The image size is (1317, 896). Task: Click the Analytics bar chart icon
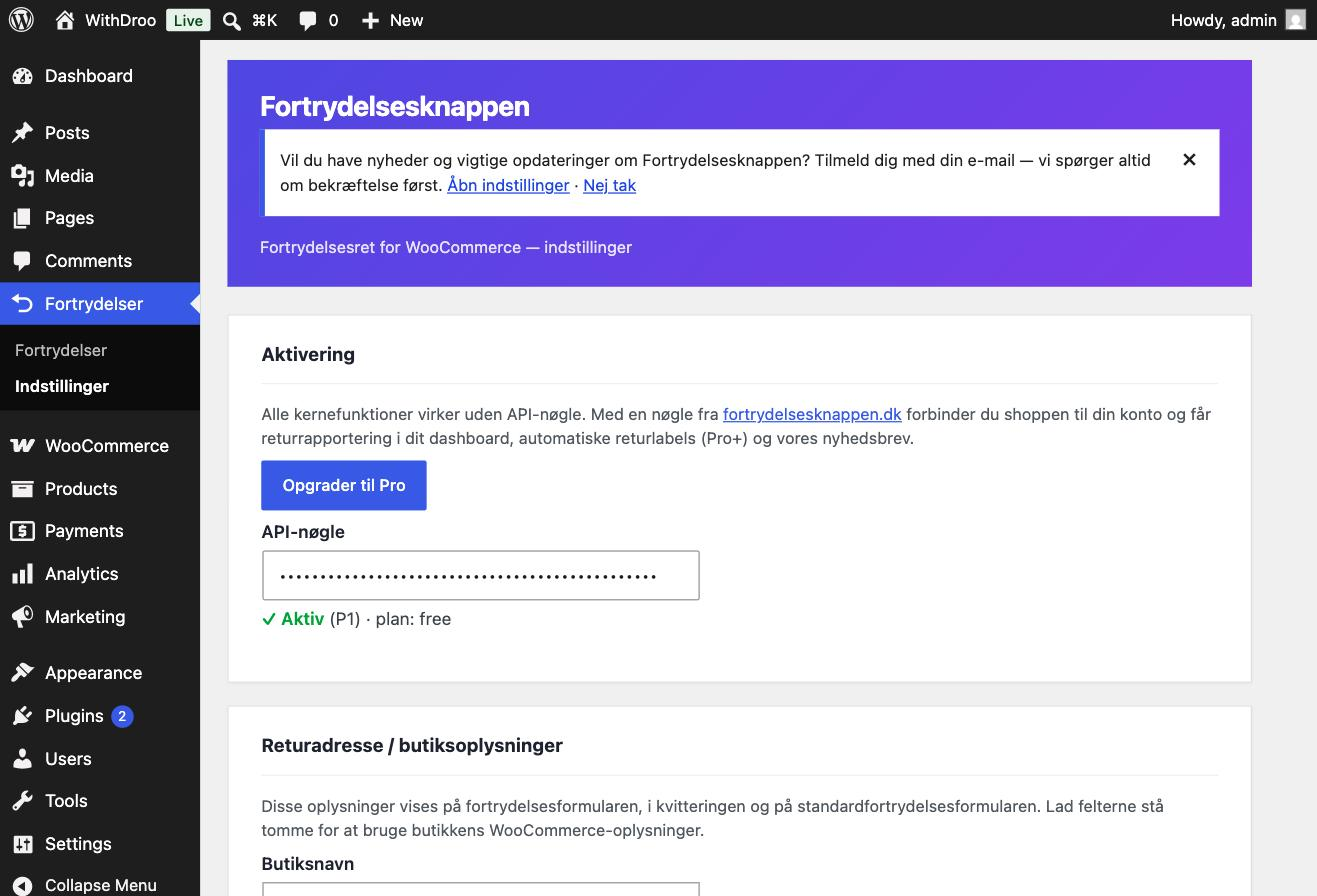pos(22,574)
